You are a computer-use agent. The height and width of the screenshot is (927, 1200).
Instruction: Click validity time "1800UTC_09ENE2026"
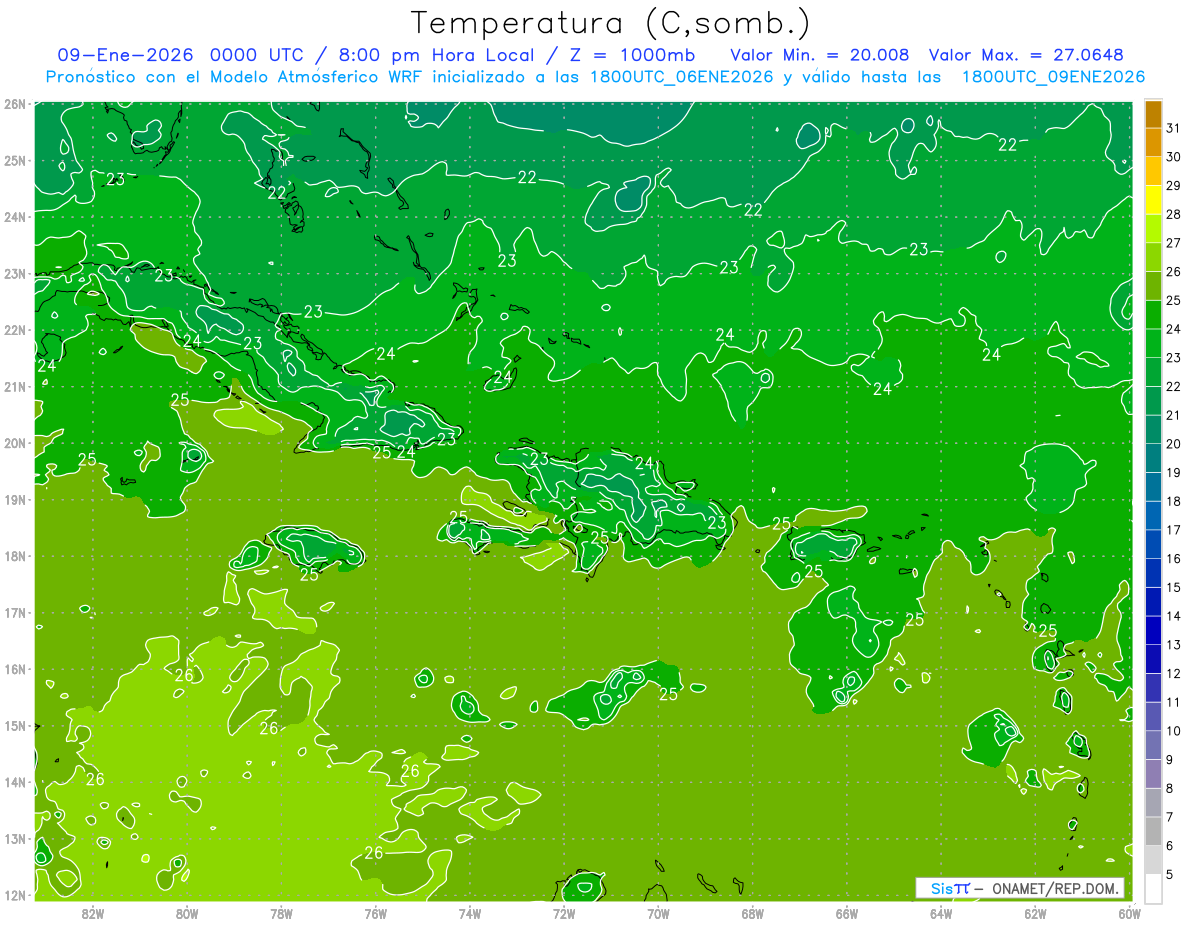click(1053, 77)
